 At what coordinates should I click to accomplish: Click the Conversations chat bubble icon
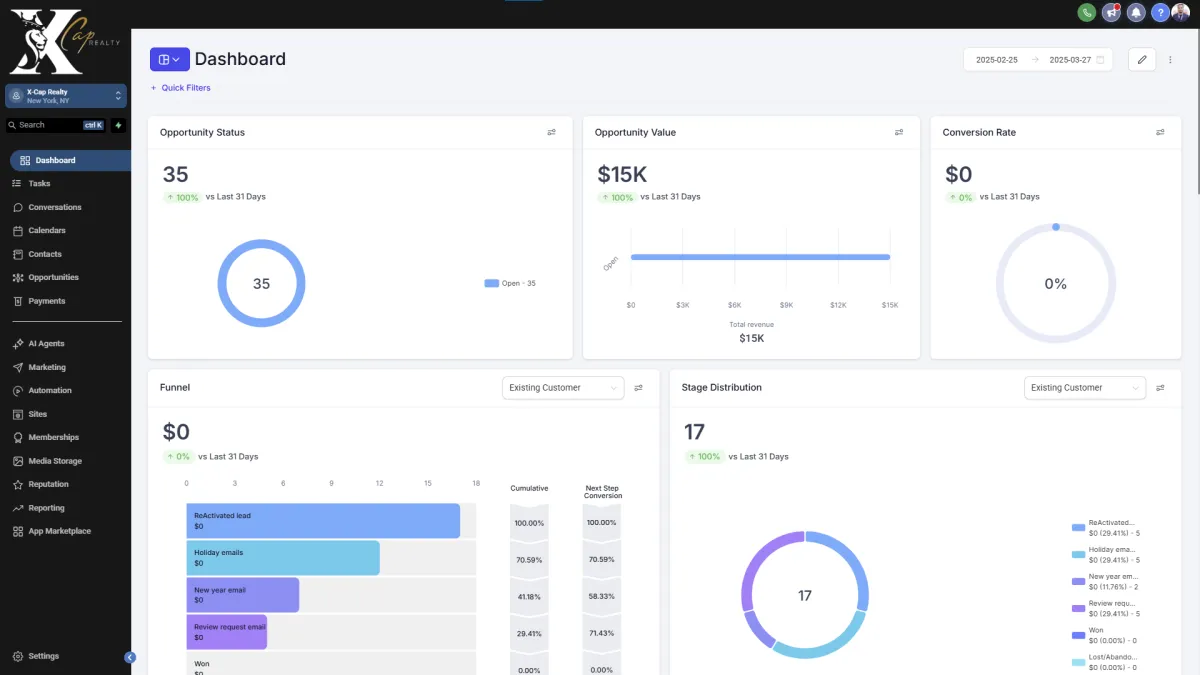(x=18, y=207)
